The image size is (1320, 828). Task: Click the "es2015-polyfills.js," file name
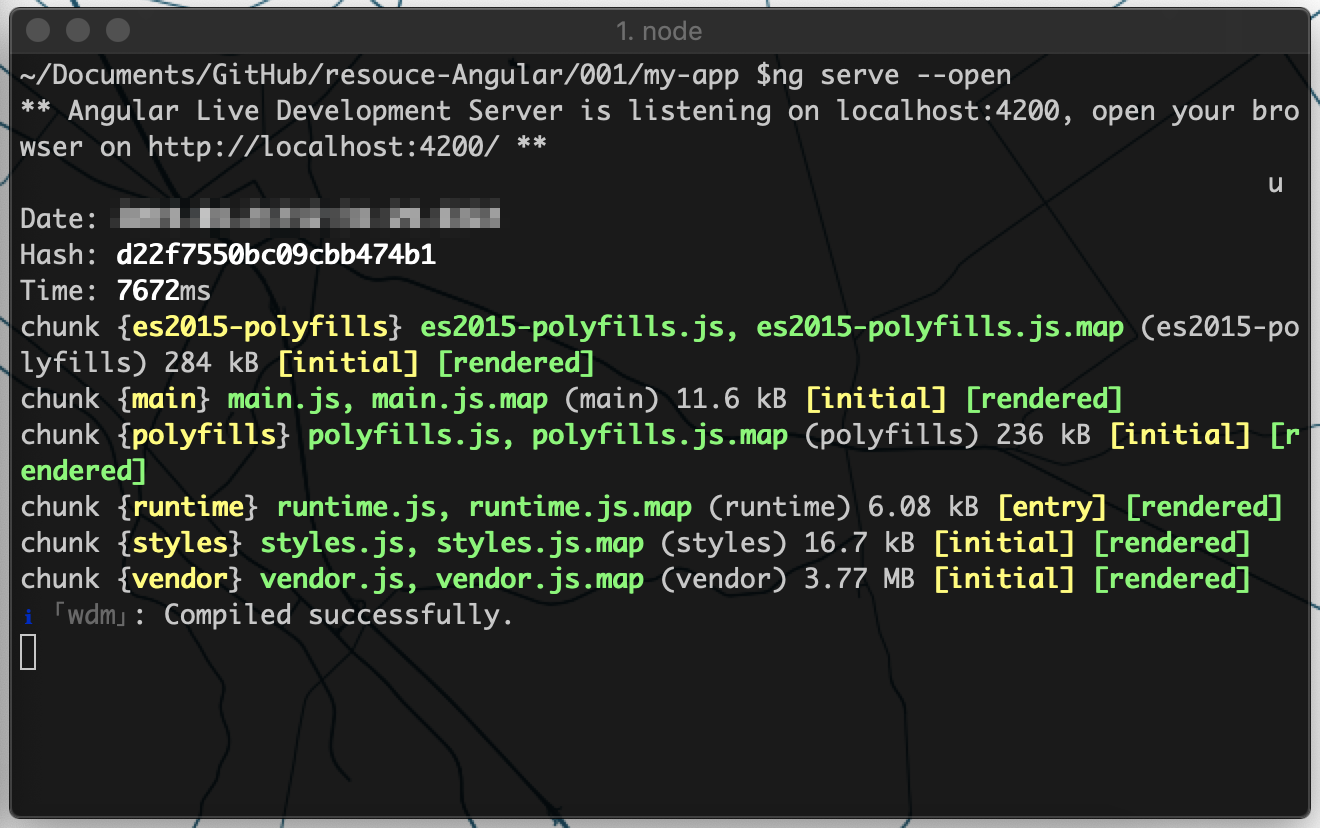[x=581, y=327]
